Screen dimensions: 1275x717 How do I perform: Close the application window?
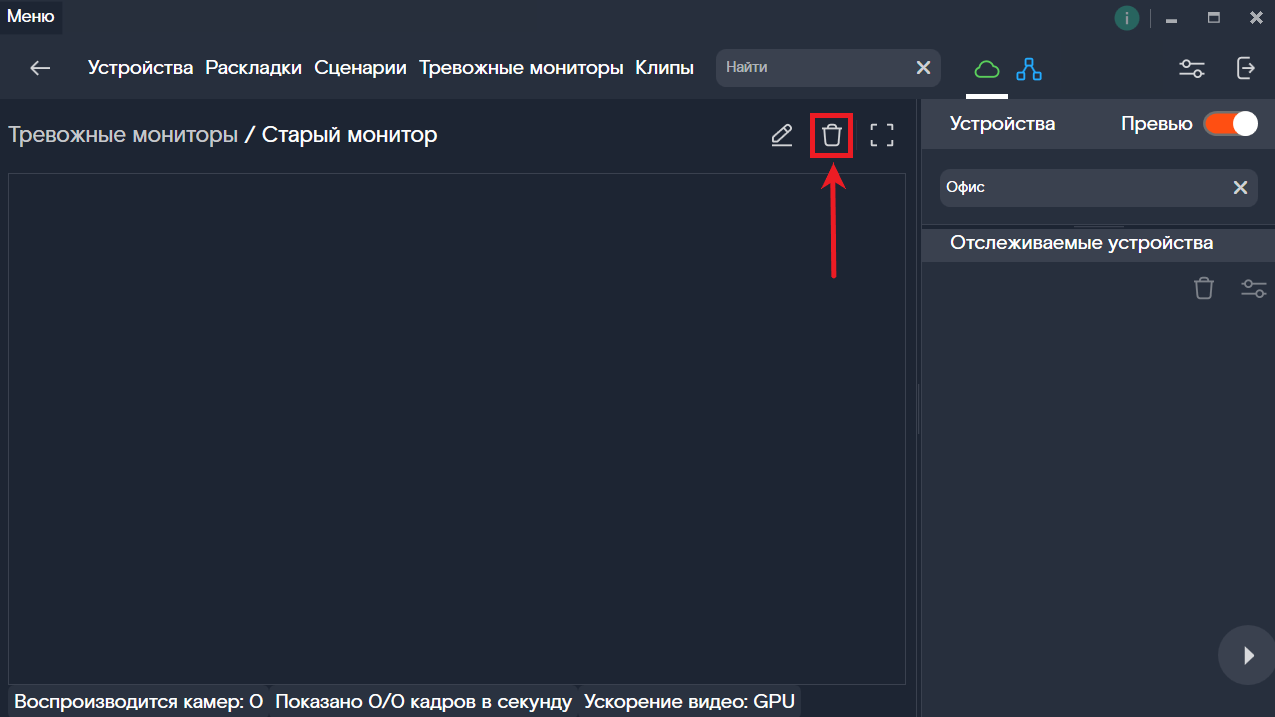point(1256,18)
